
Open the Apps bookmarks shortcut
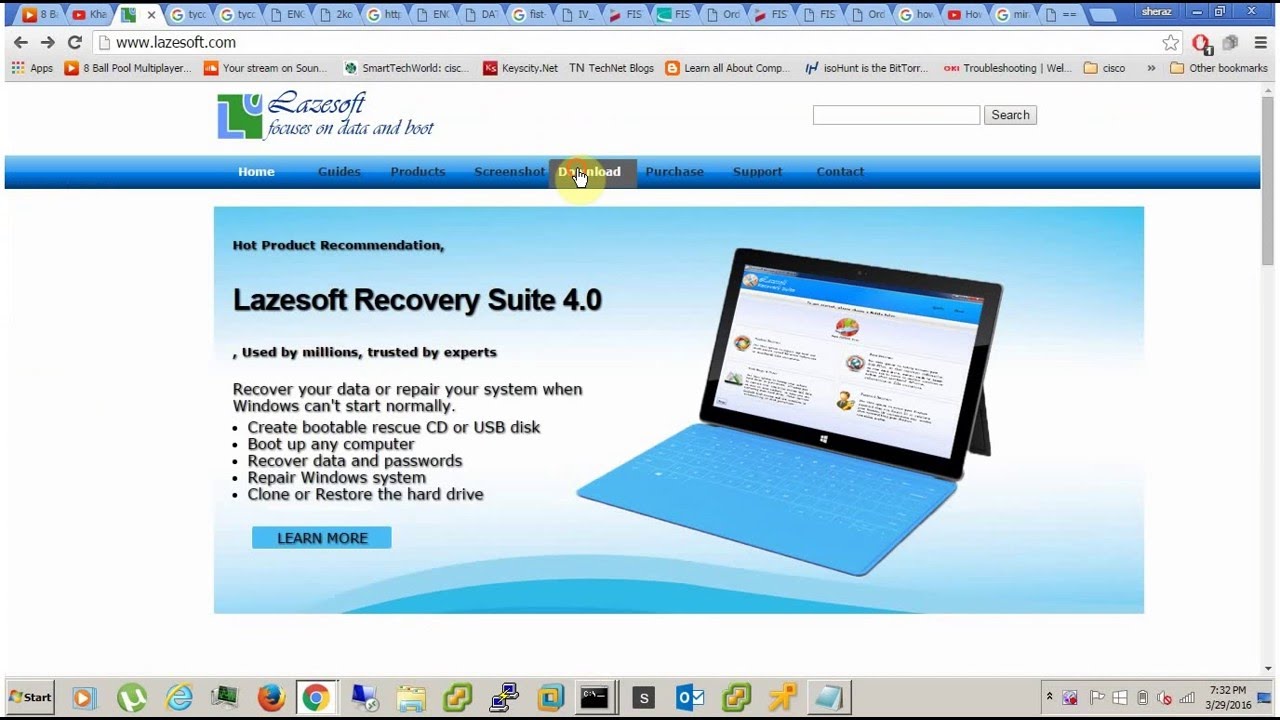click(x=32, y=68)
